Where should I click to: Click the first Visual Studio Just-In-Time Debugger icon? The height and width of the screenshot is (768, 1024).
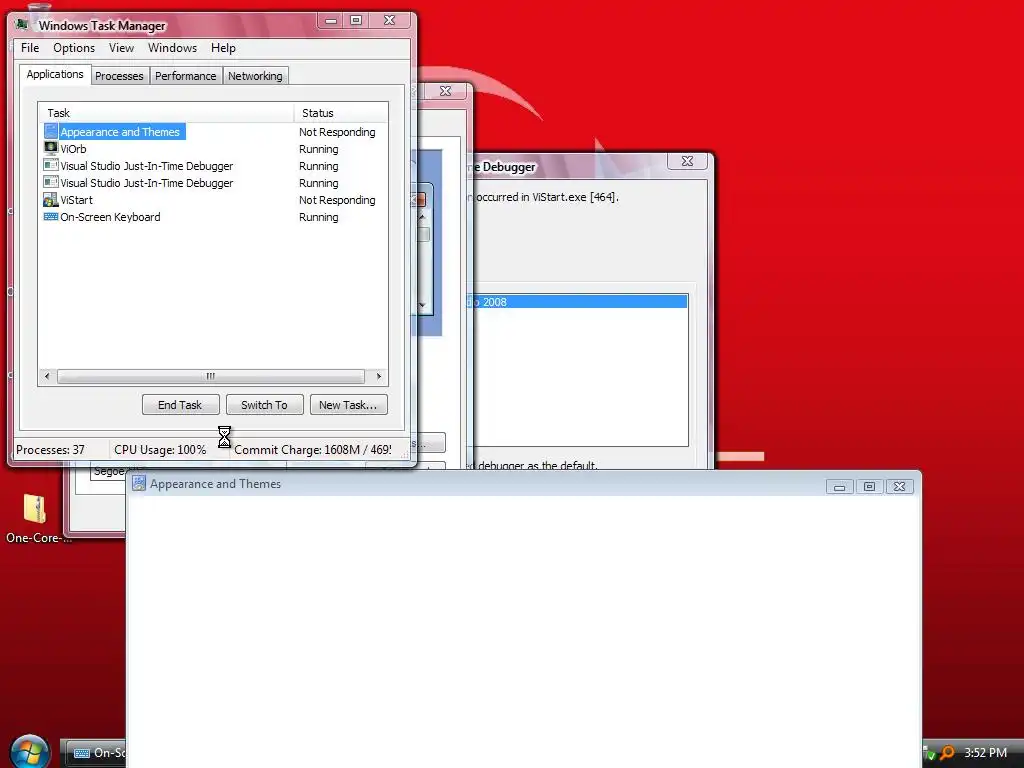[x=51, y=165]
